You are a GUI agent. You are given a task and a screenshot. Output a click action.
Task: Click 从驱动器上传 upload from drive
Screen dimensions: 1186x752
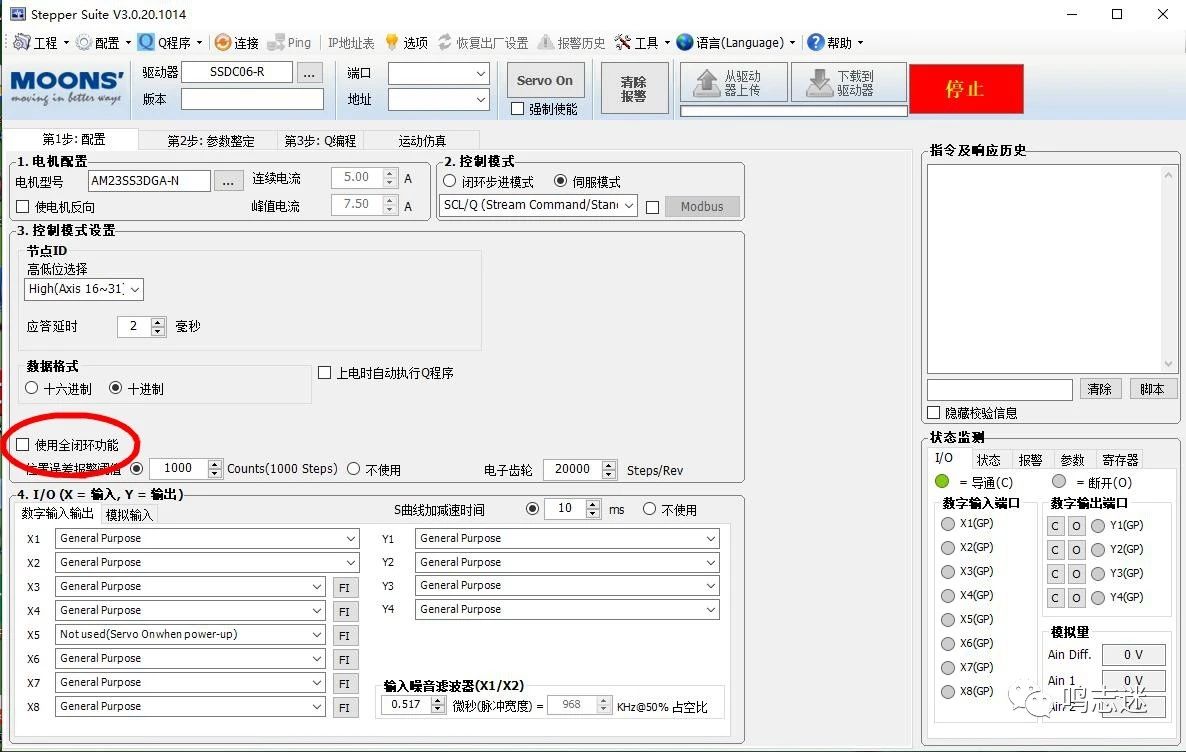click(734, 82)
